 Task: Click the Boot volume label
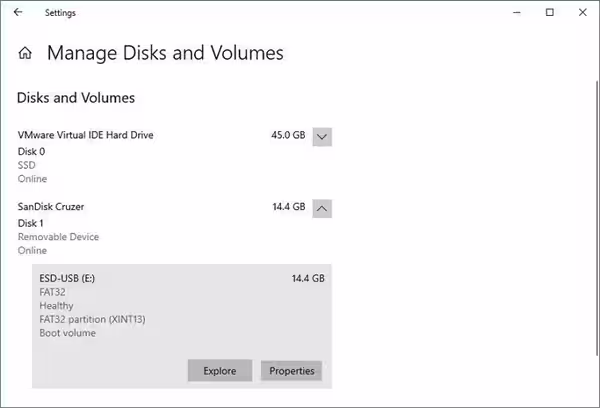coord(67,333)
